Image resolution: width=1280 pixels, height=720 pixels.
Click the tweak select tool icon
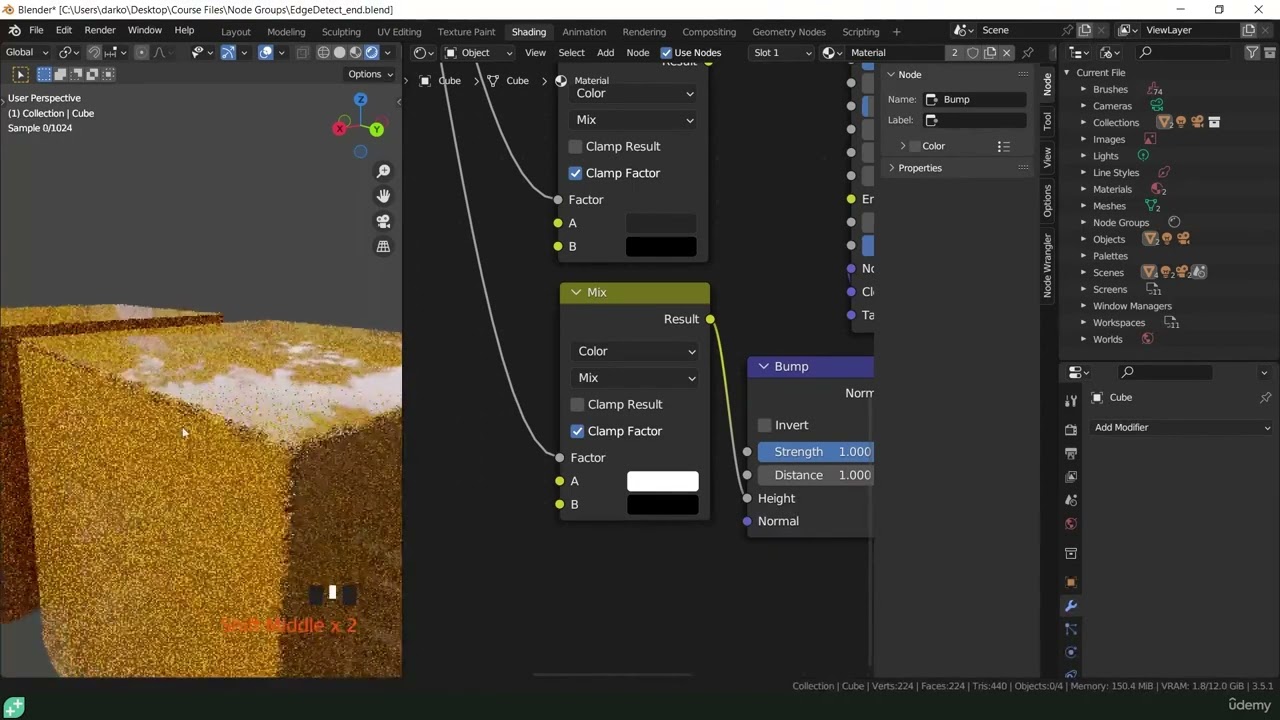[x=20, y=74]
